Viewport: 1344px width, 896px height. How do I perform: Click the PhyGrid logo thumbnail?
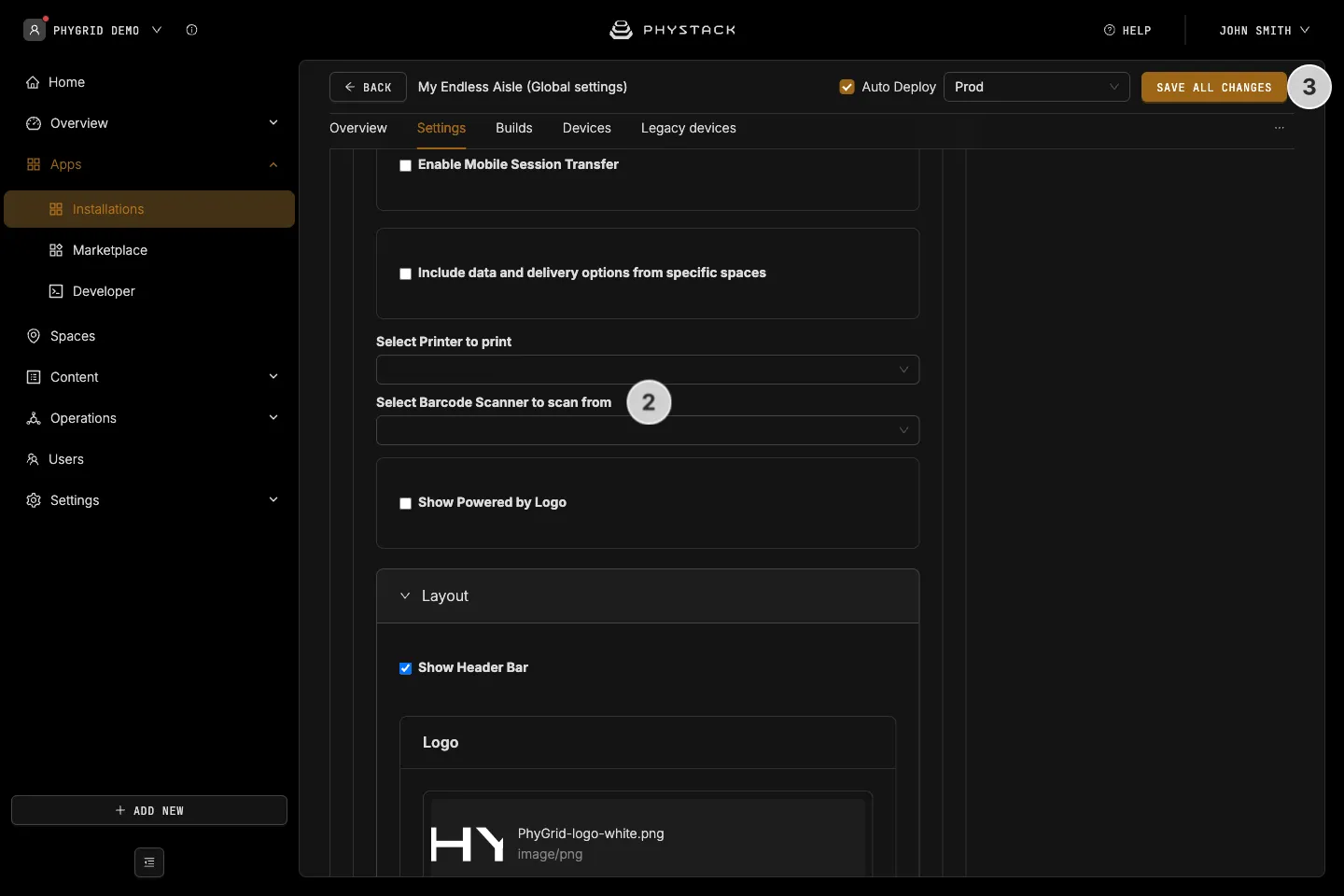tap(468, 844)
